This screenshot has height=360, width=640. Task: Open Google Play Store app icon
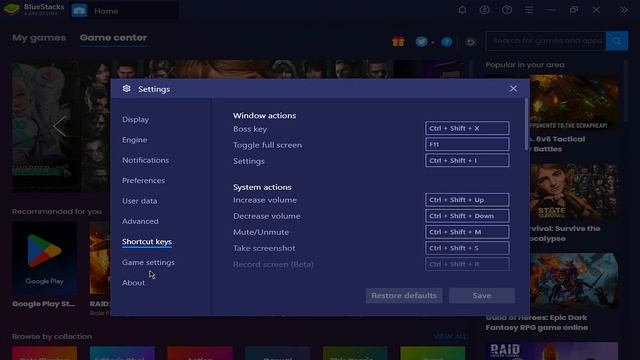click(x=44, y=259)
